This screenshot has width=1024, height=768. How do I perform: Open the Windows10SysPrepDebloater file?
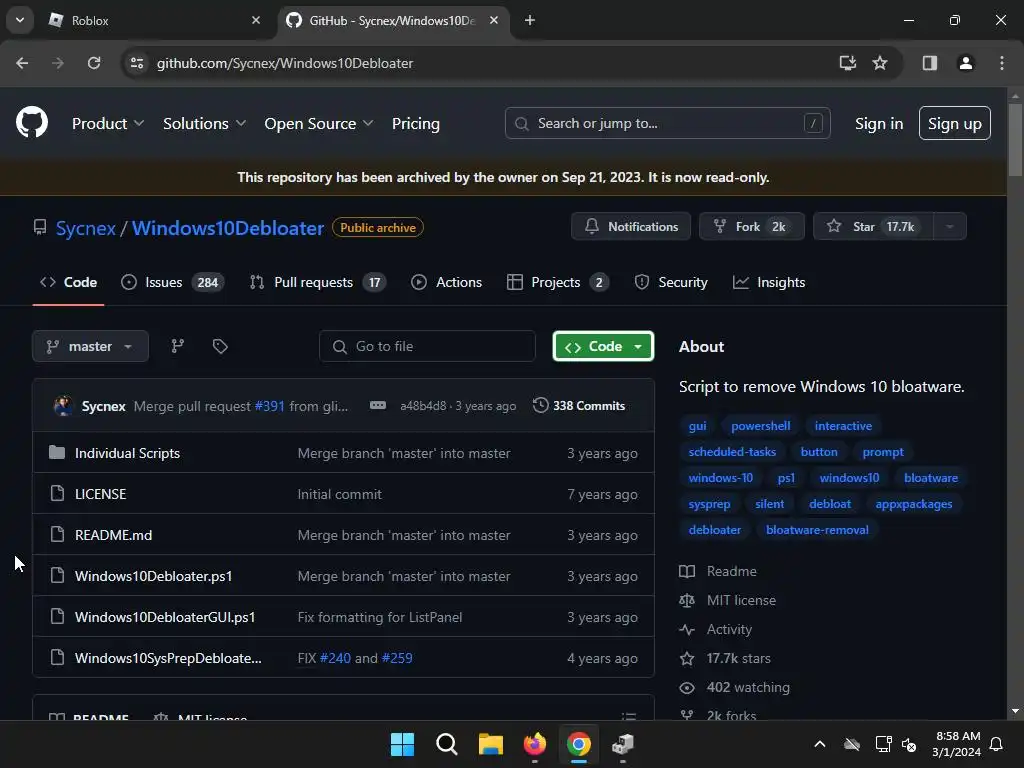(x=168, y=658)
